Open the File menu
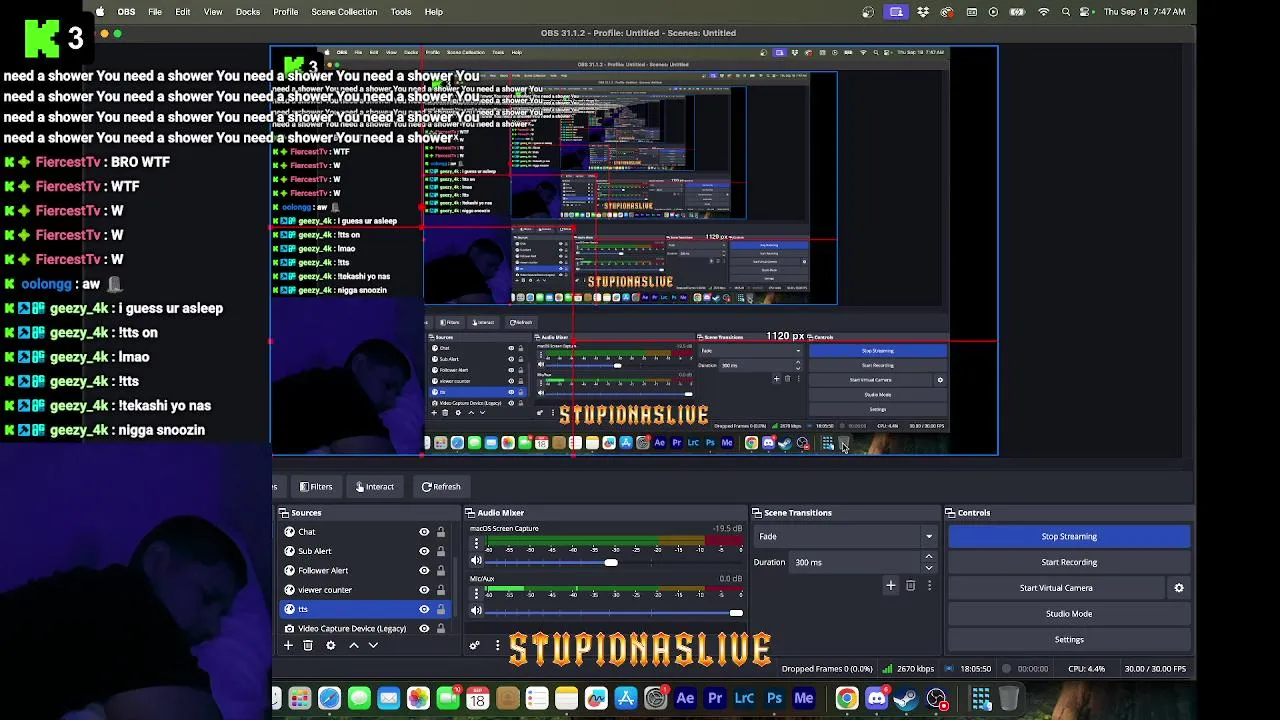 pos(155,12)
